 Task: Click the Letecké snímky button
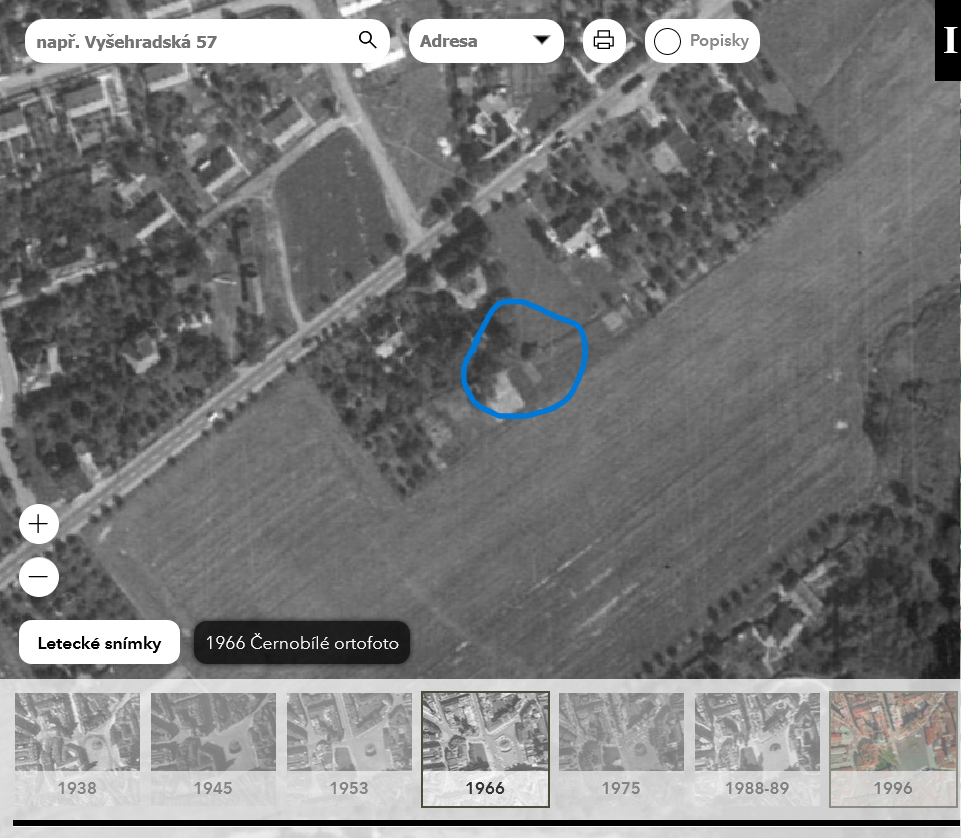(99, 643)
